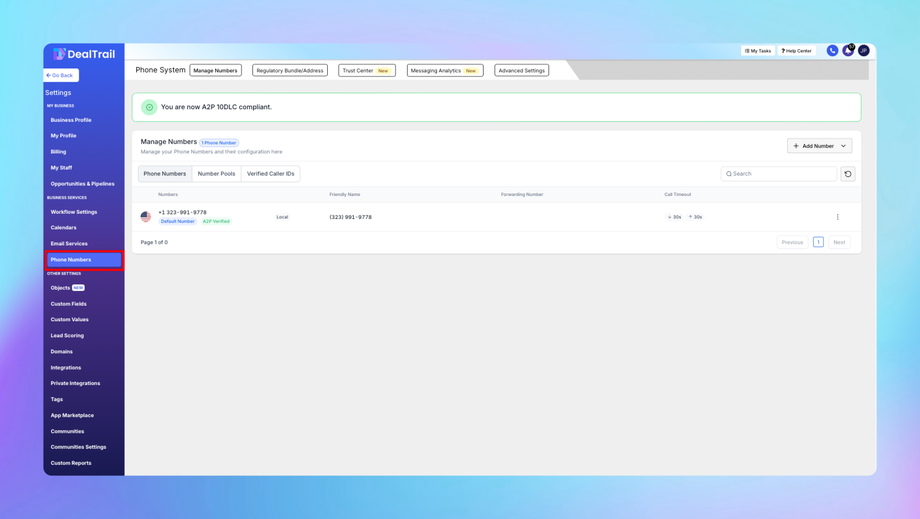
Task: Open Opportunities & Pipelines settings
Action: pyautogui.click(x=82, y=184)
